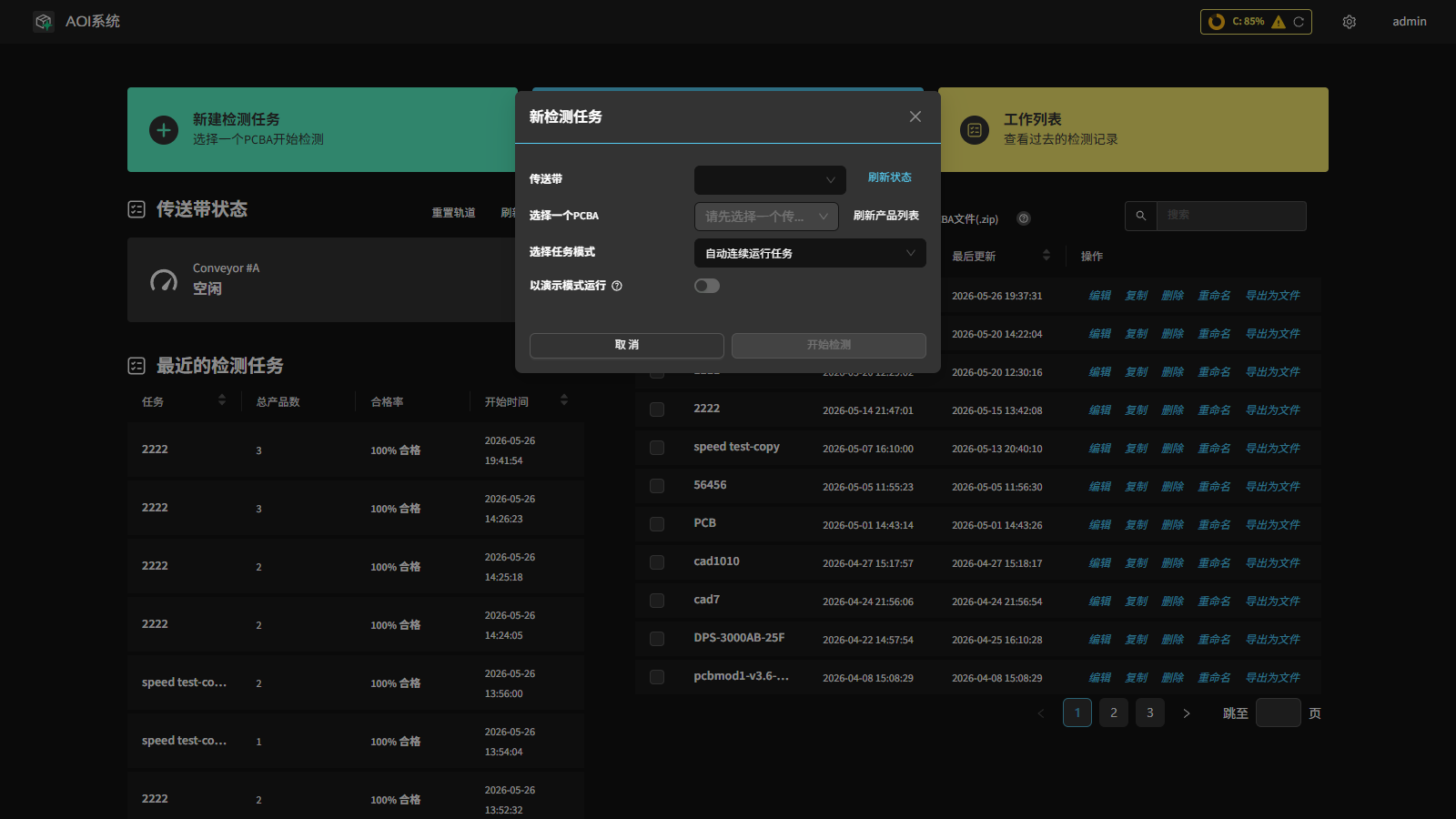Click the 取消 button in the dialog
Viewport: 1456px width, 819px height.
(627, 345)
